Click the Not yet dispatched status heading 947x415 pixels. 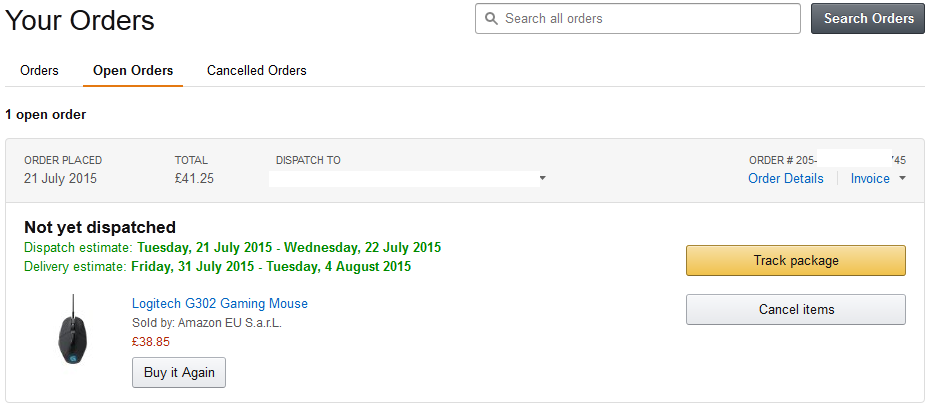tap(100, 227)
